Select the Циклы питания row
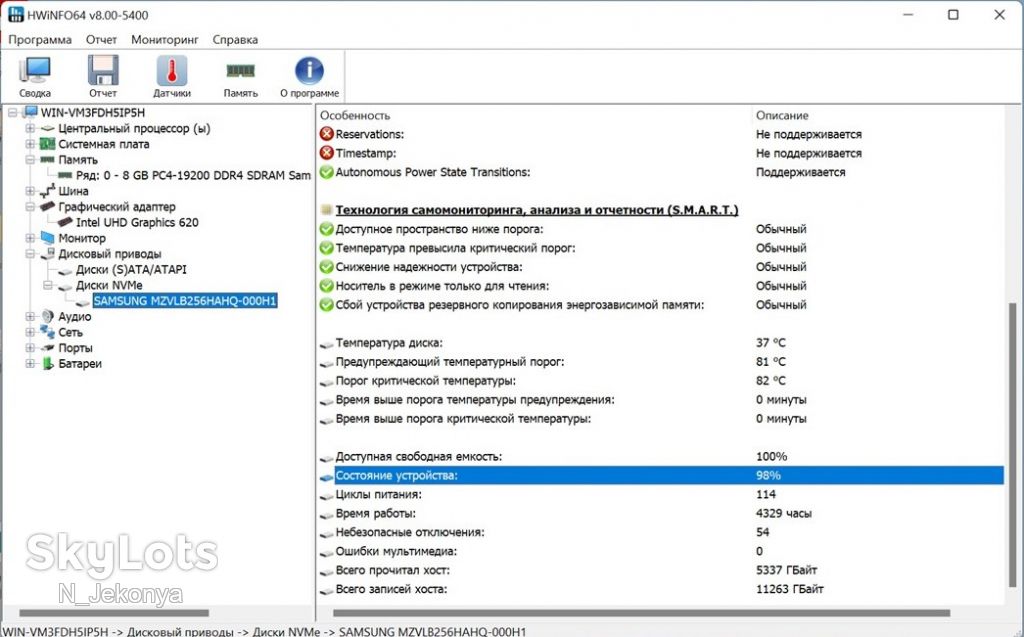Image resolution: width=1024 pixels, height=637 pixels. coord(661,494)
